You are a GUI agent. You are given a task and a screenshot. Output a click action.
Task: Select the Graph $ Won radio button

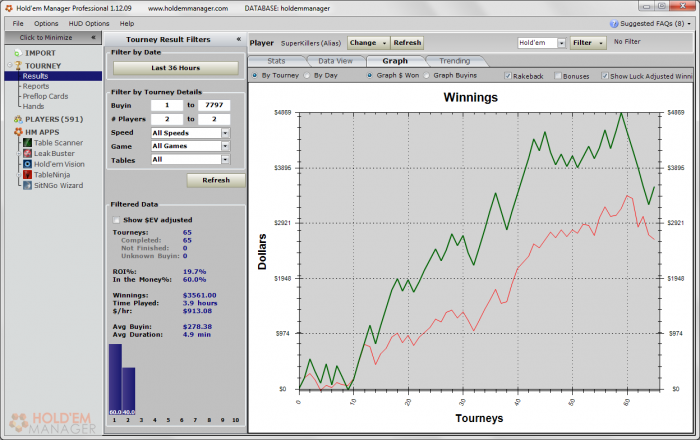click(x=370, y=75)
